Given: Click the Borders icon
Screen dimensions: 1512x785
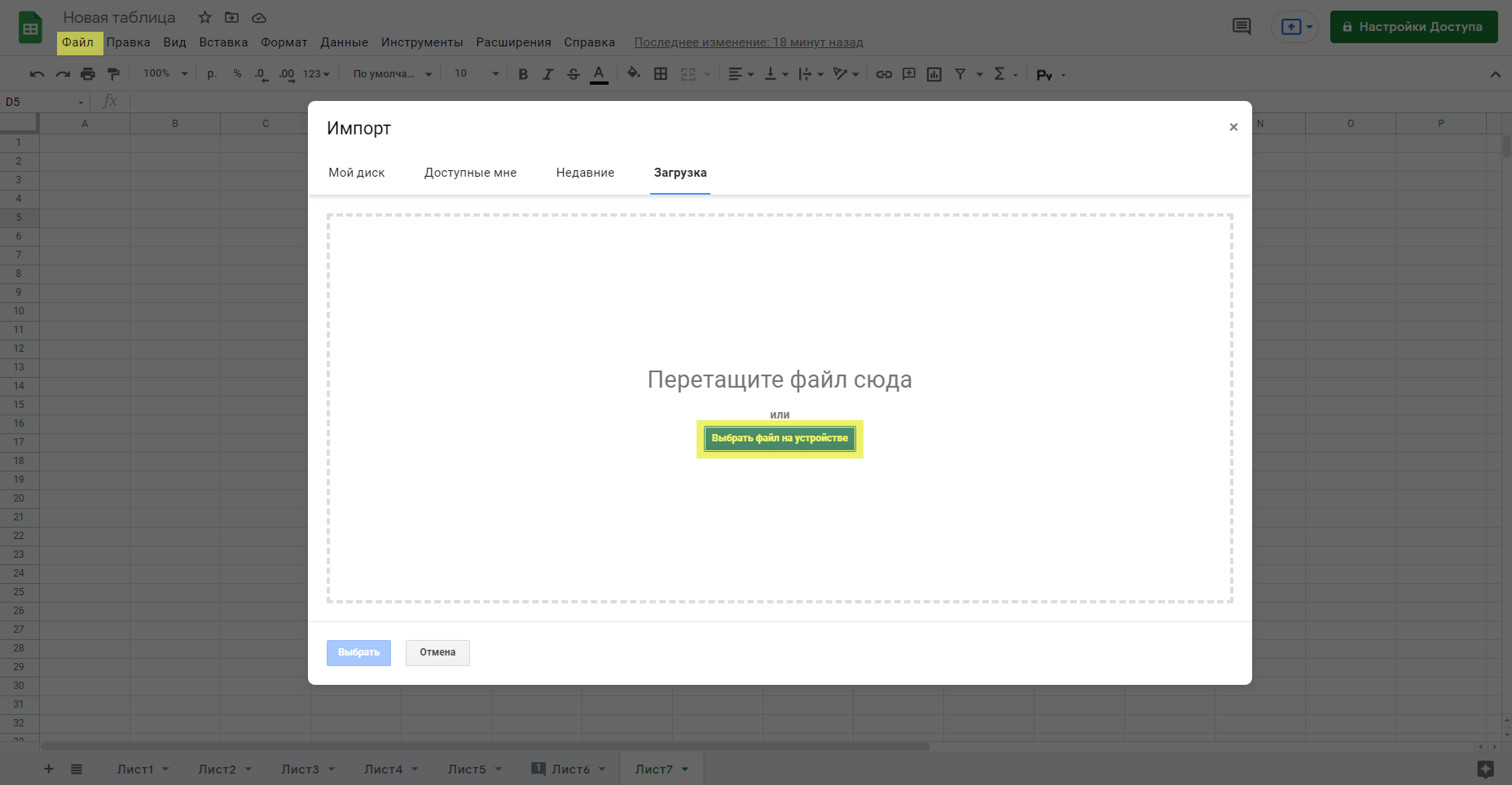Looking at the screenshot, I should click(661, 74).
